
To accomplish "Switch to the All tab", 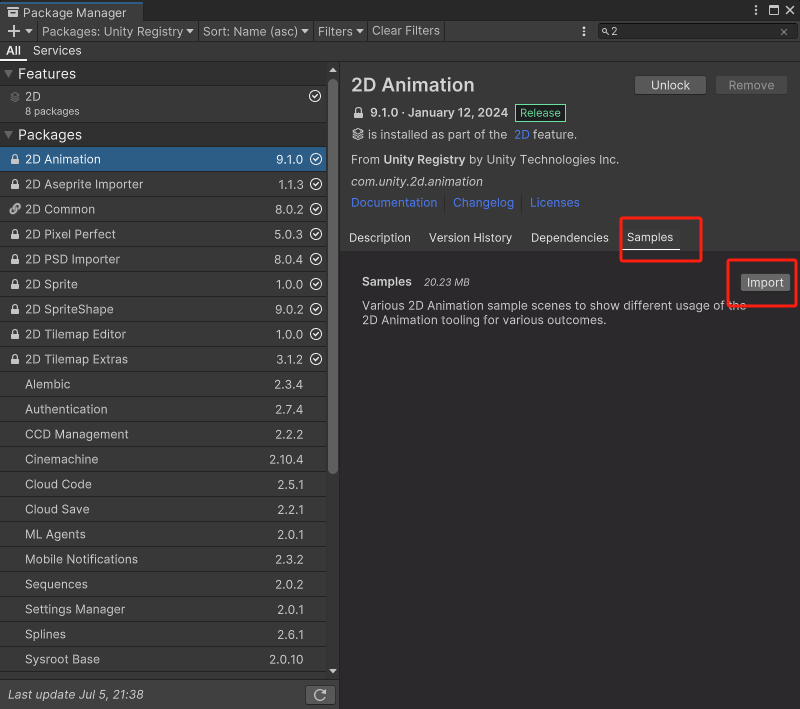I will pos(13,50).
